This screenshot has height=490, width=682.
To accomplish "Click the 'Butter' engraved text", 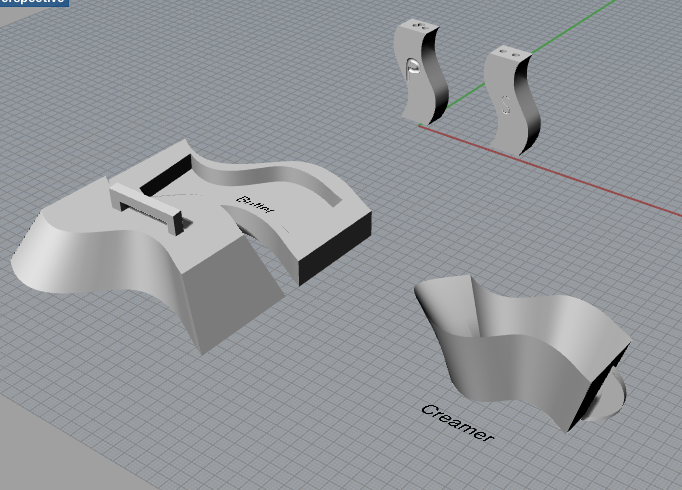I will click(256, 205).
